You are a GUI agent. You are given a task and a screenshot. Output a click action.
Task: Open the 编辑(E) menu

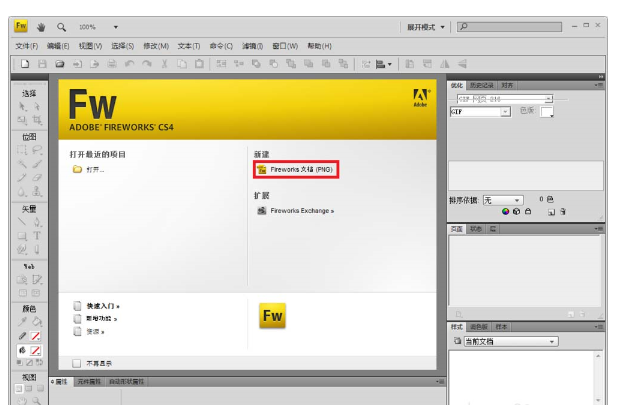tap(58, 46)
